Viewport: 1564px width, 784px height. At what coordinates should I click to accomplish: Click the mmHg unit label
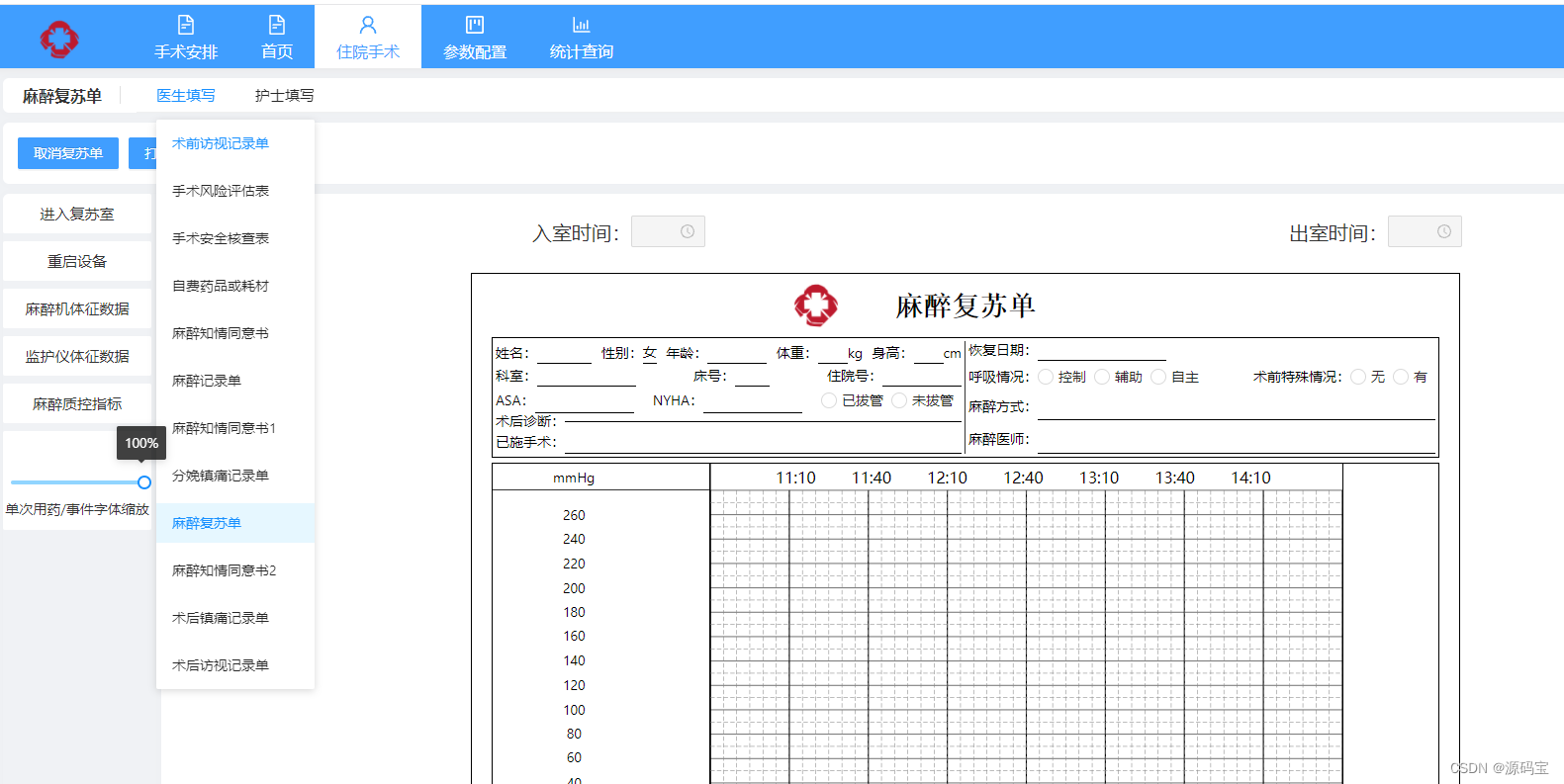pyautogui.click(x=574, y=478)
